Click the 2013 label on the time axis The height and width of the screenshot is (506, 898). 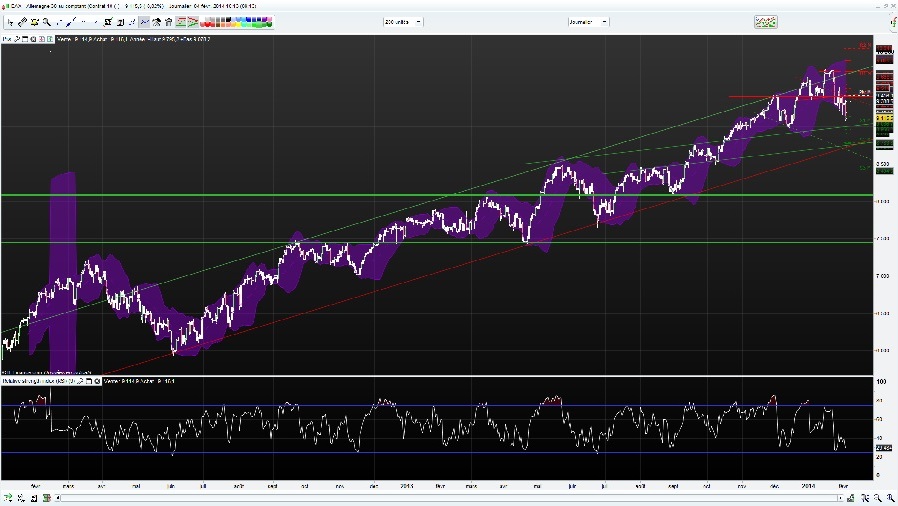pos(407,486)
